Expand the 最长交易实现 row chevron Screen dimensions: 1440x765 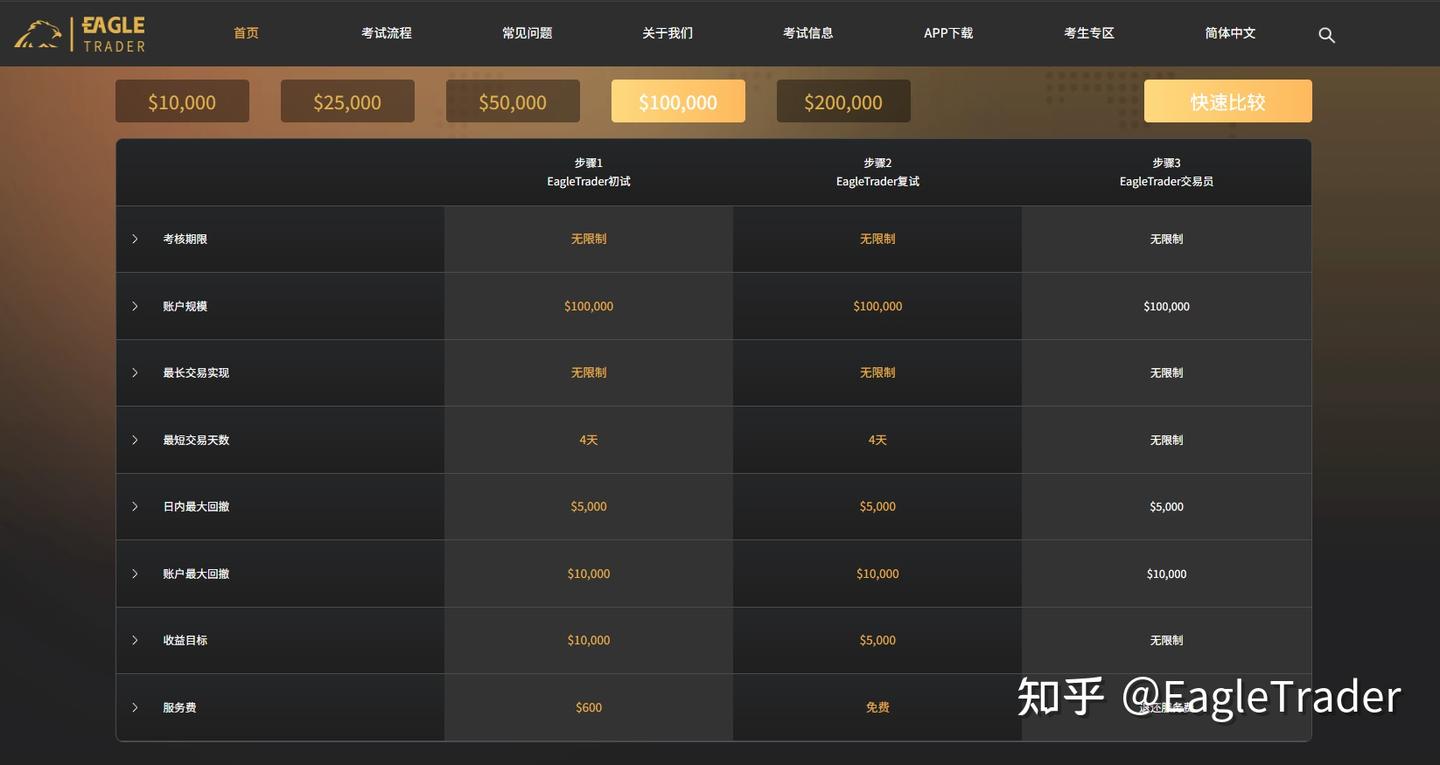[x=135, y=373]
